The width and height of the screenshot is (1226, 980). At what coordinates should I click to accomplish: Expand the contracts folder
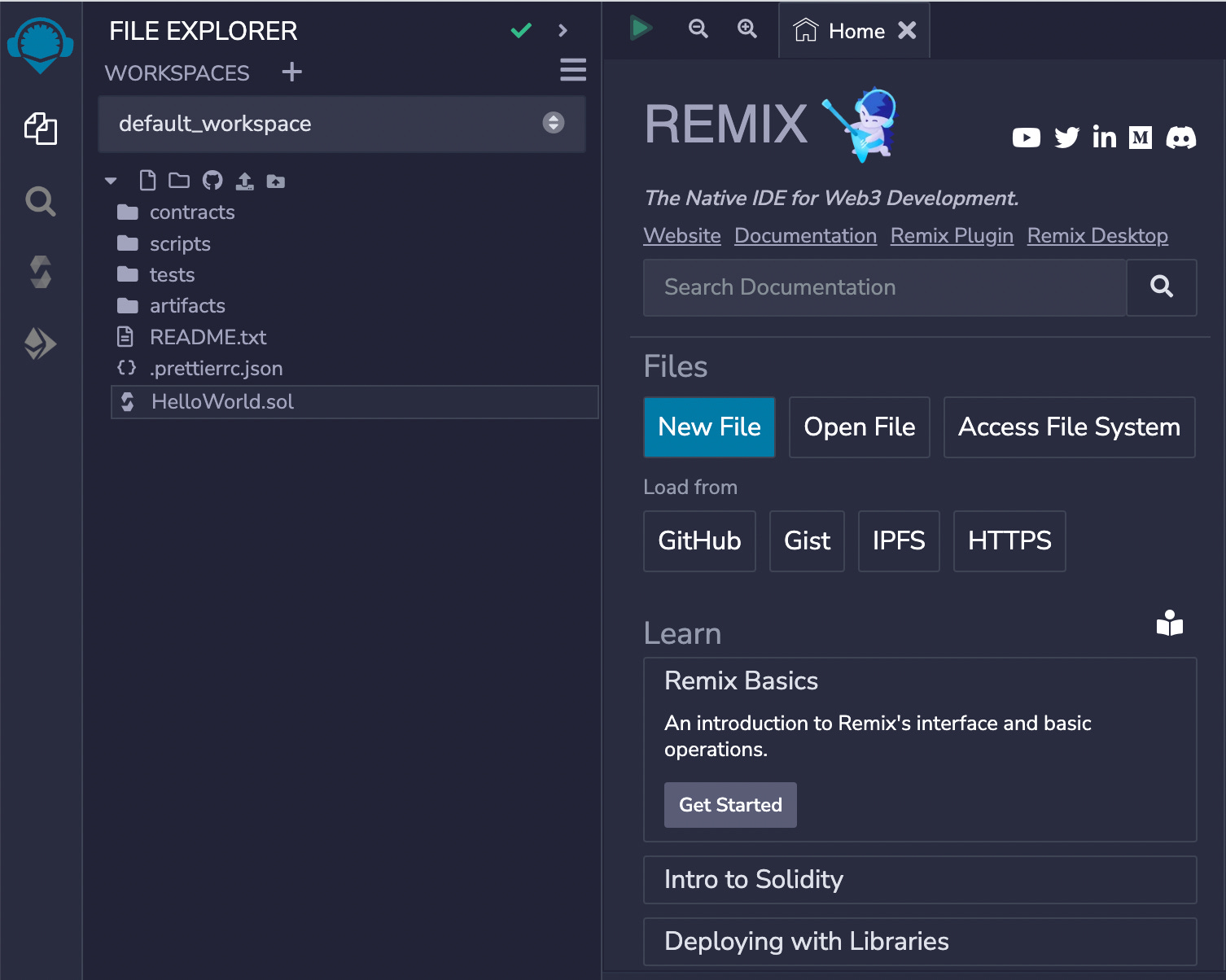[x=176, y=212]
